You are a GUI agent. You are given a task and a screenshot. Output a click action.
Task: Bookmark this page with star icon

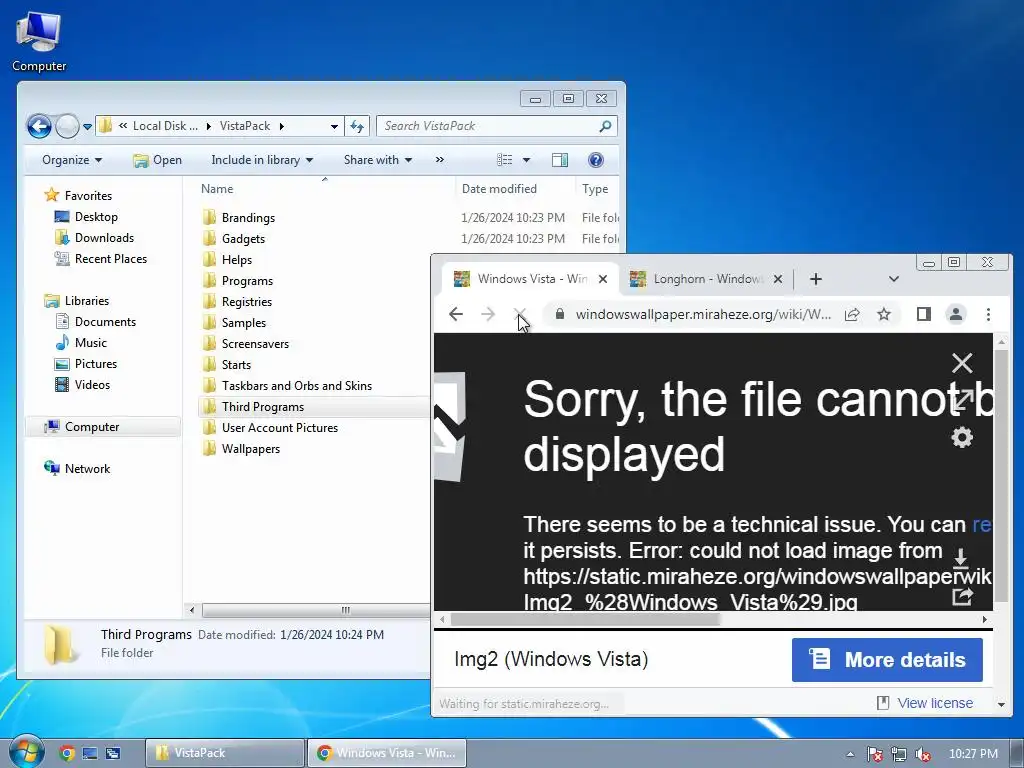[x=884, y=314]
